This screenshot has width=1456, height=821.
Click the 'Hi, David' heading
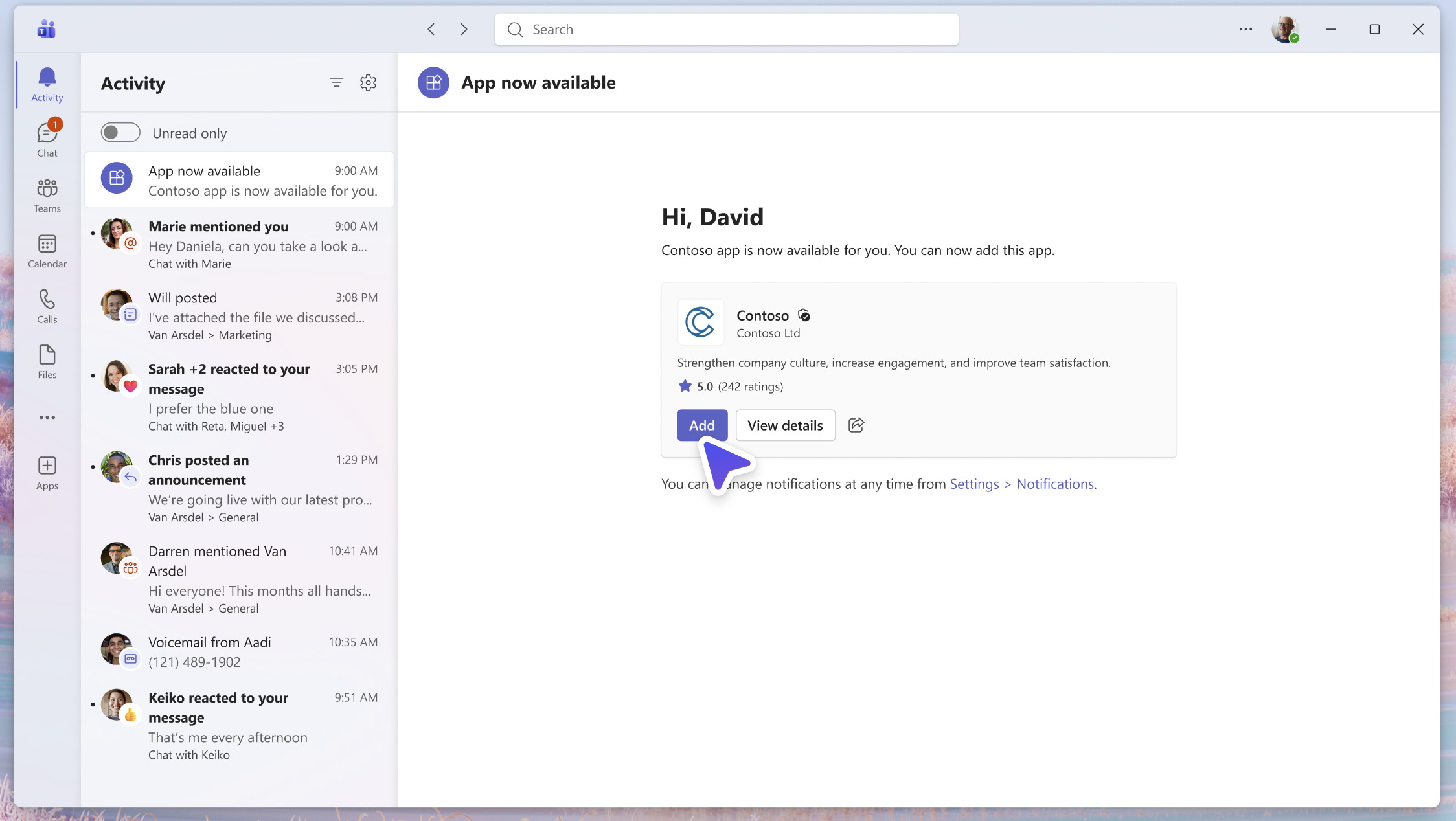(712, 217)
